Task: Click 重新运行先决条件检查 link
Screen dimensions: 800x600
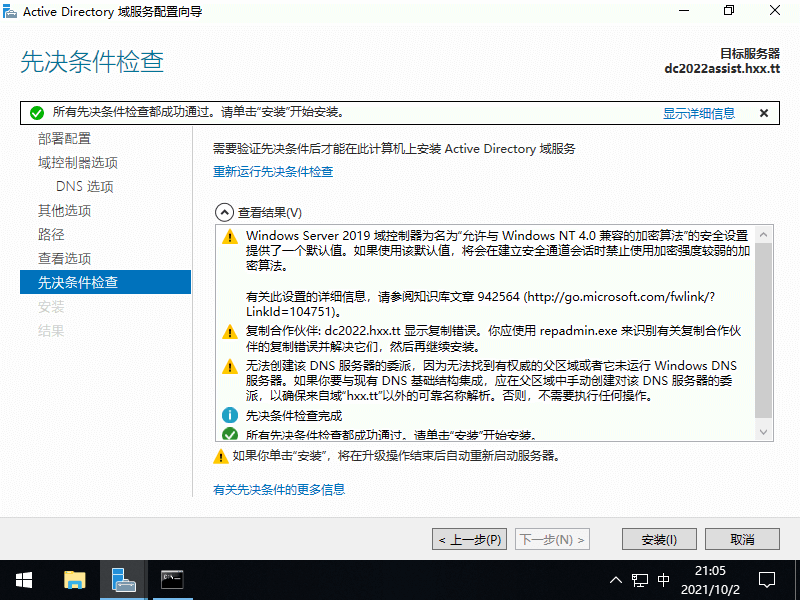Action: 273,171
